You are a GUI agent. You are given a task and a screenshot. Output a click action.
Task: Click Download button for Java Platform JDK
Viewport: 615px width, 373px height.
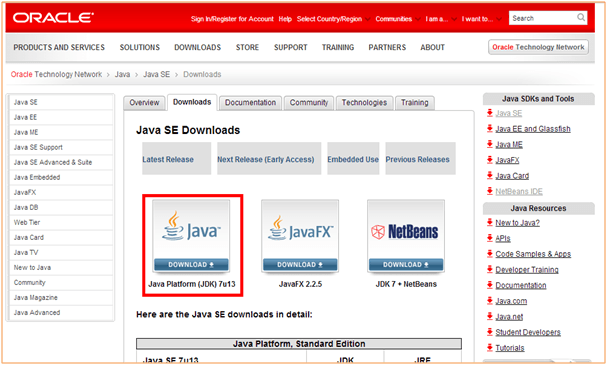(191, 265)
